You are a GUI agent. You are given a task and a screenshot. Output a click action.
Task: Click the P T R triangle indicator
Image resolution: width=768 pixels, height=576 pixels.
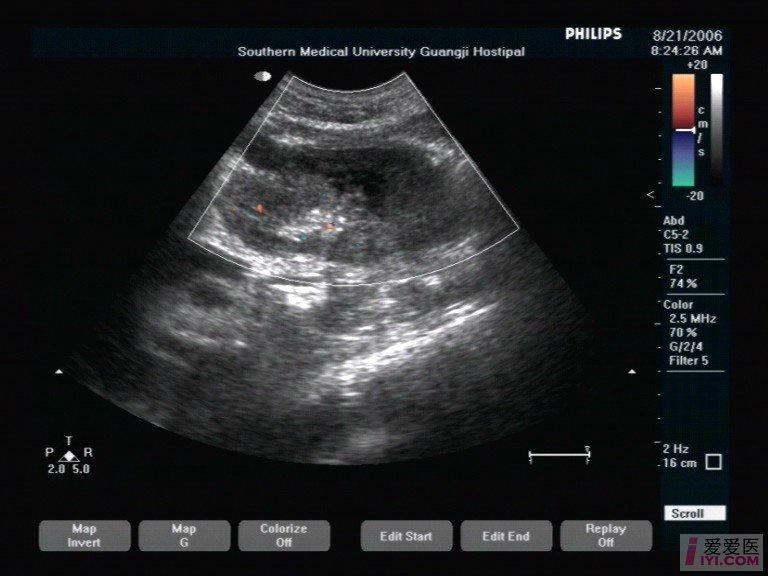68,455
